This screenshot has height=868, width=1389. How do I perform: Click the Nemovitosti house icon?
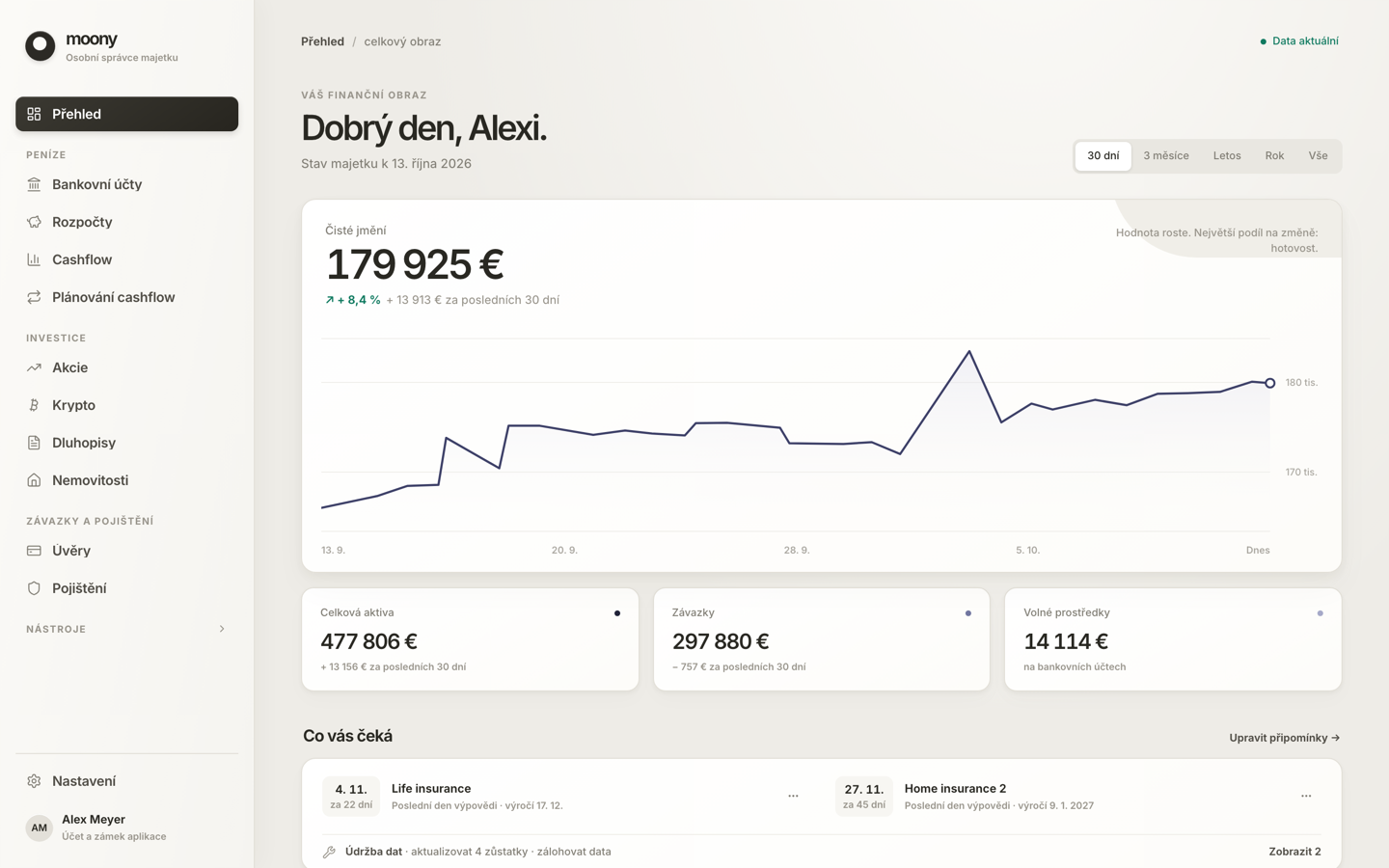[x=34, y=480]
